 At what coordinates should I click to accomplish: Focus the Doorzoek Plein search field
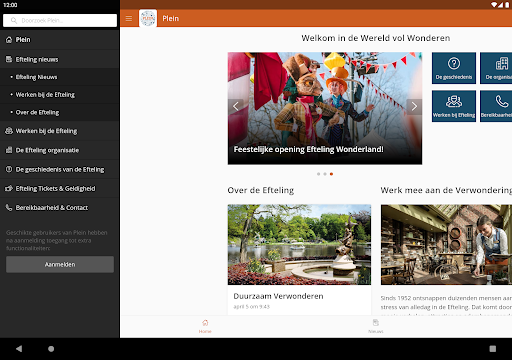click(60, 20)
